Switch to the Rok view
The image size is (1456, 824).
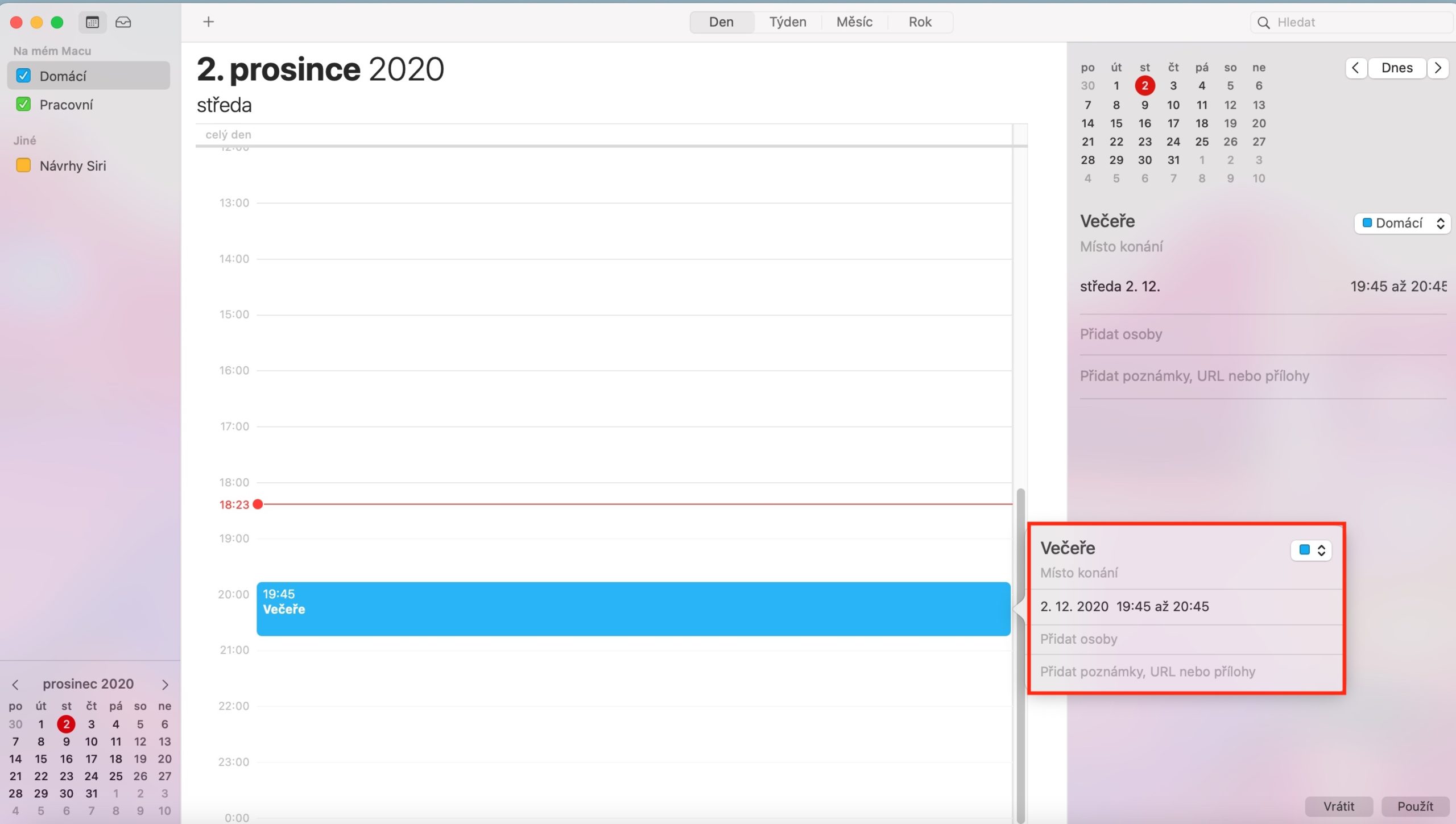pos(920,22)
